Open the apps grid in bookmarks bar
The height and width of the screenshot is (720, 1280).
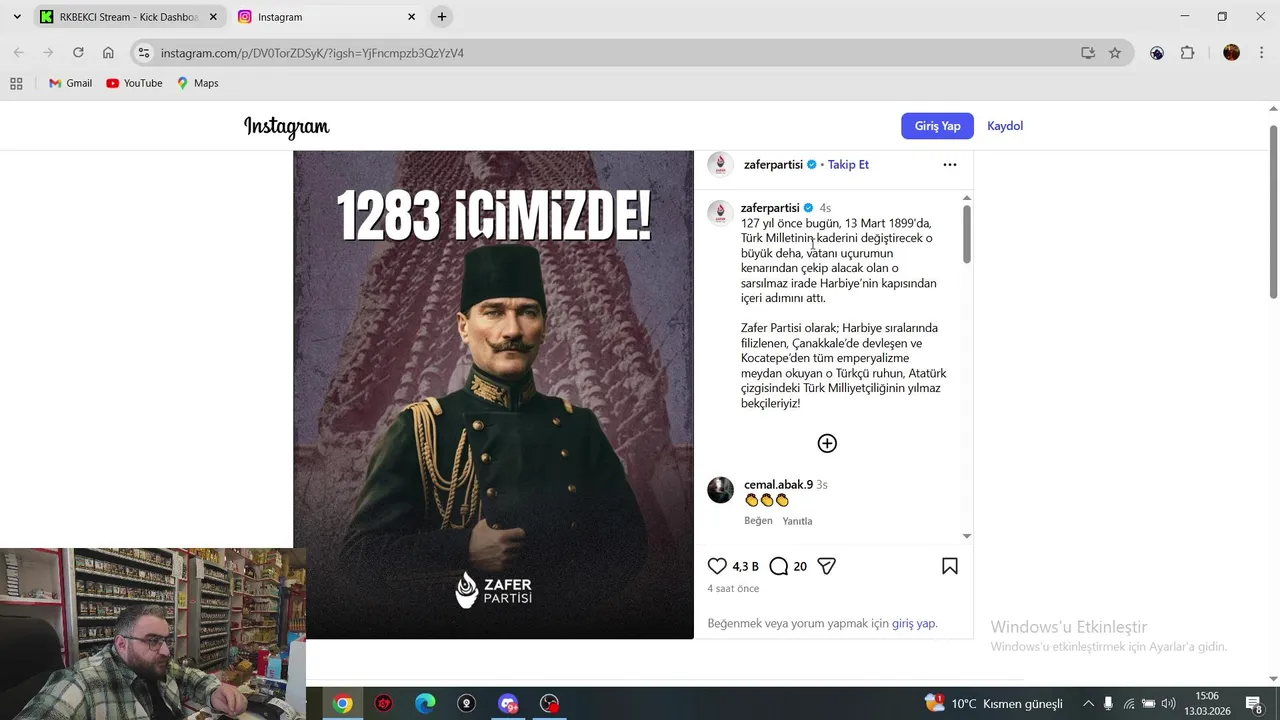click(x=16, y=83)
